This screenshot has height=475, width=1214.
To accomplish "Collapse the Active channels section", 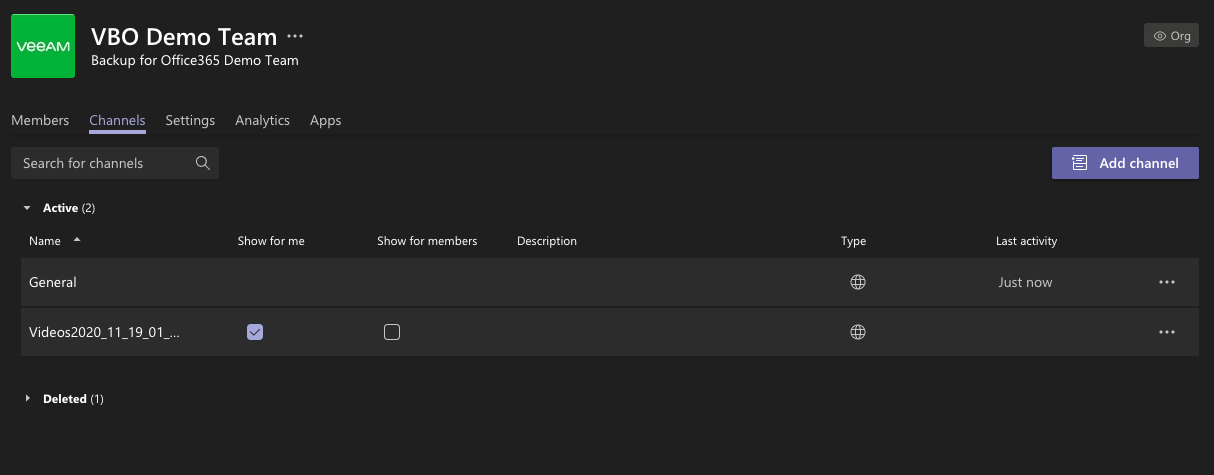I will [27, 208].
